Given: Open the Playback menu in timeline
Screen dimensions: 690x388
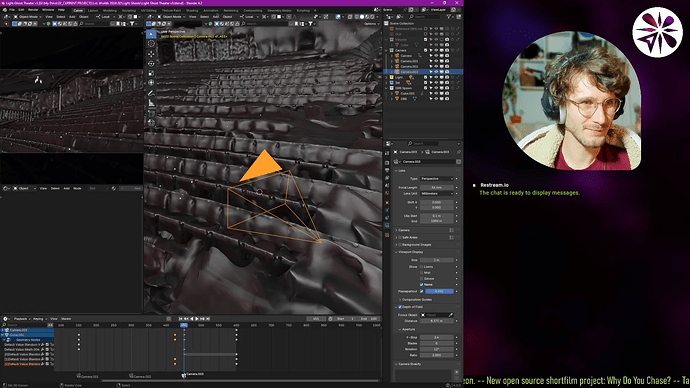Looking at the screenshot, I should (21, 318).
